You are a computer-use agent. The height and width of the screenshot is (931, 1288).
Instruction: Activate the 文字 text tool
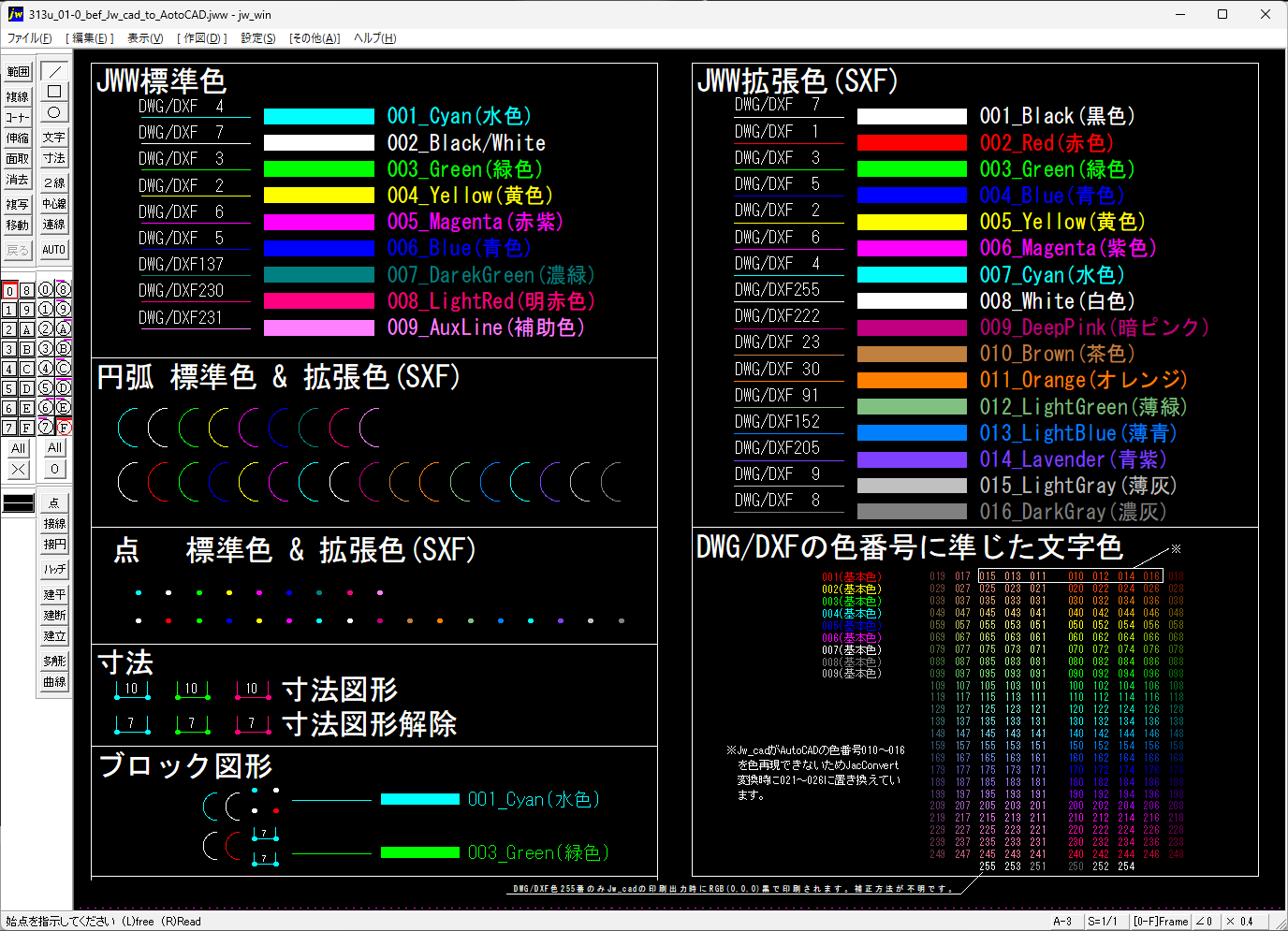click(54, 138)
